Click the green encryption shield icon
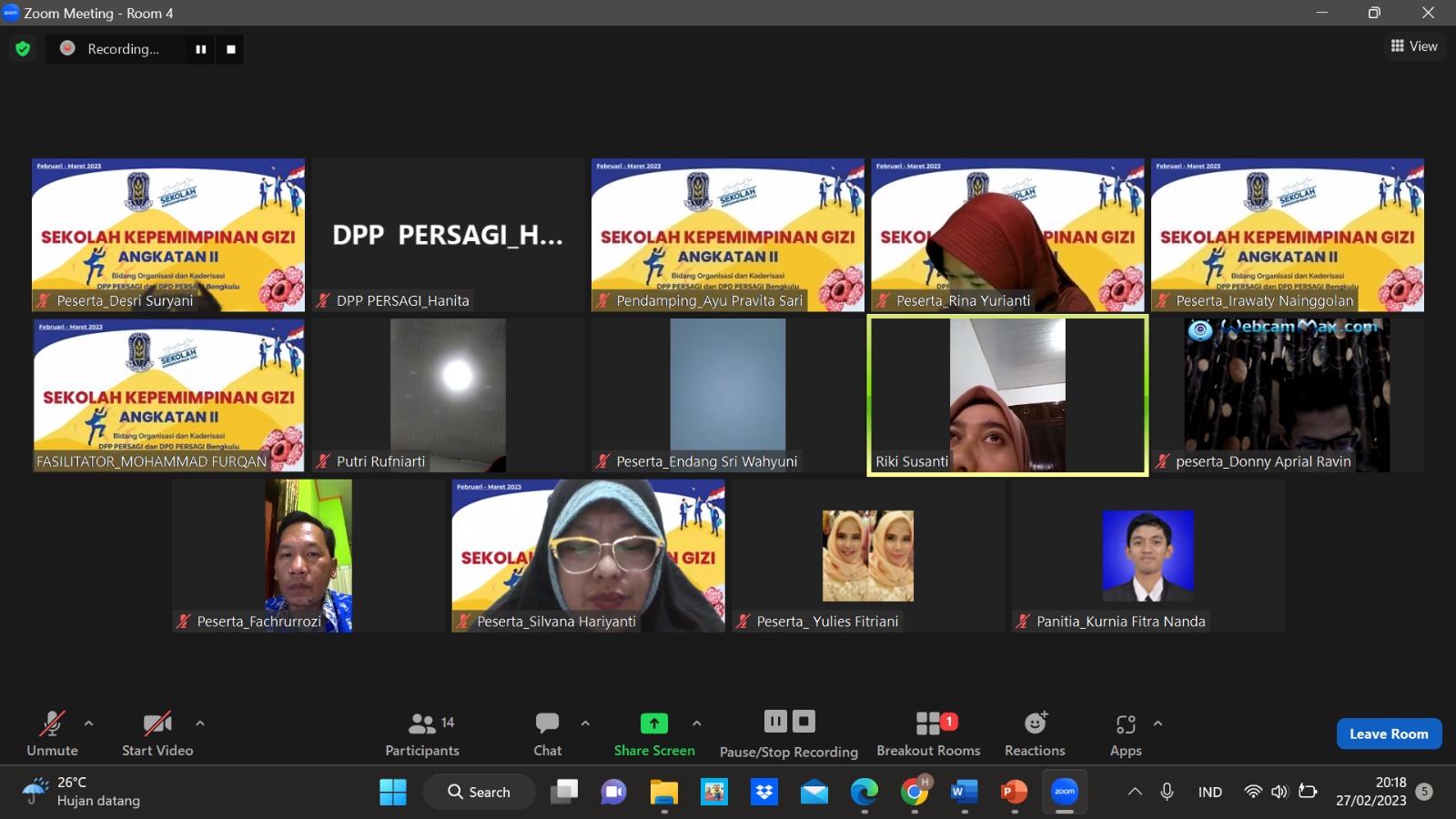 point(23,49)
